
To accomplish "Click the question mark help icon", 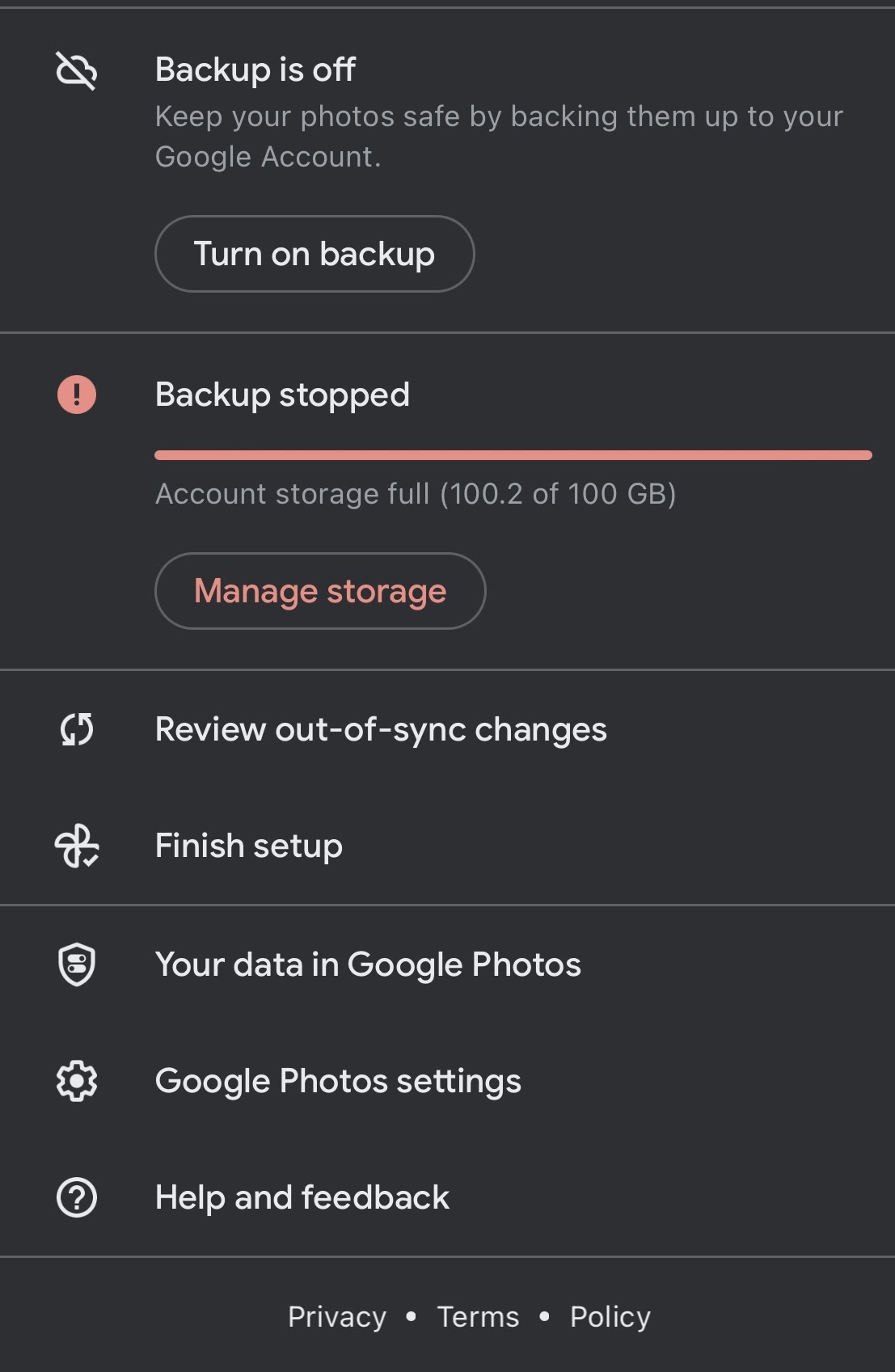I will coord(77,1197).
